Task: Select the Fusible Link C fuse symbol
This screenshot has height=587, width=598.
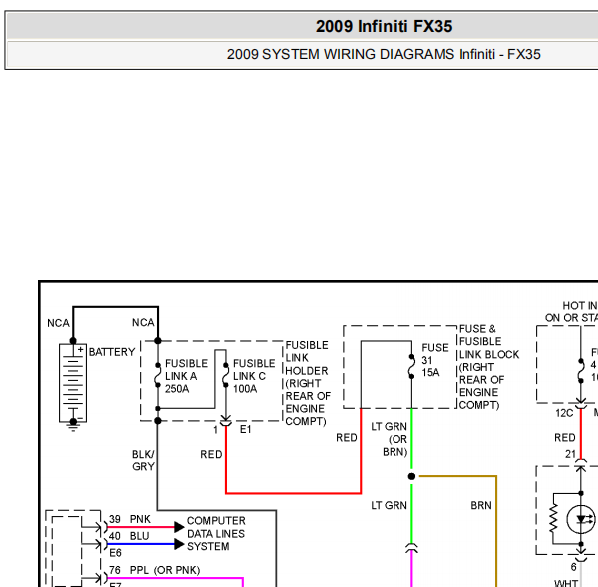Action: 226,375
